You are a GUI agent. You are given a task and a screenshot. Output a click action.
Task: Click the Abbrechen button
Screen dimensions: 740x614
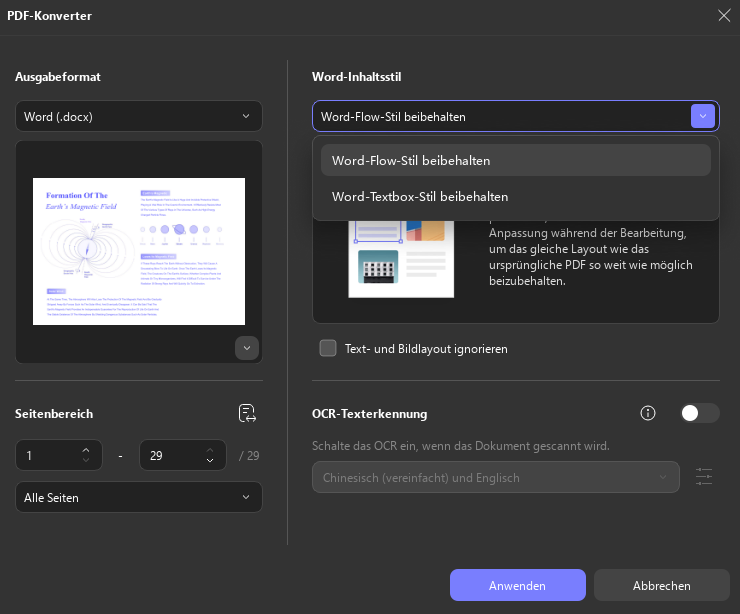(x=662, y=585)
